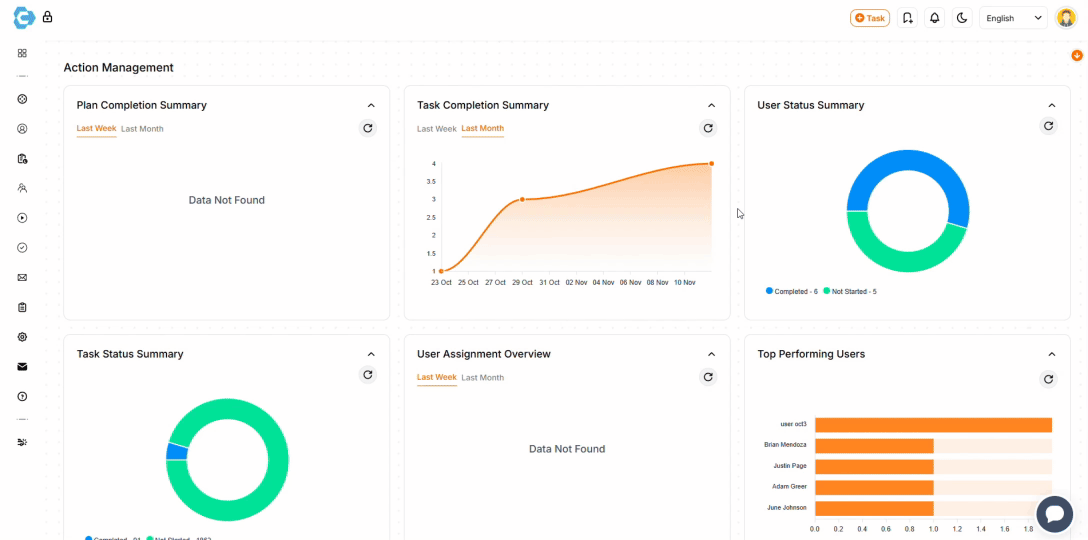Collapse the Plan Completion Summary panel

click(371, 105)
